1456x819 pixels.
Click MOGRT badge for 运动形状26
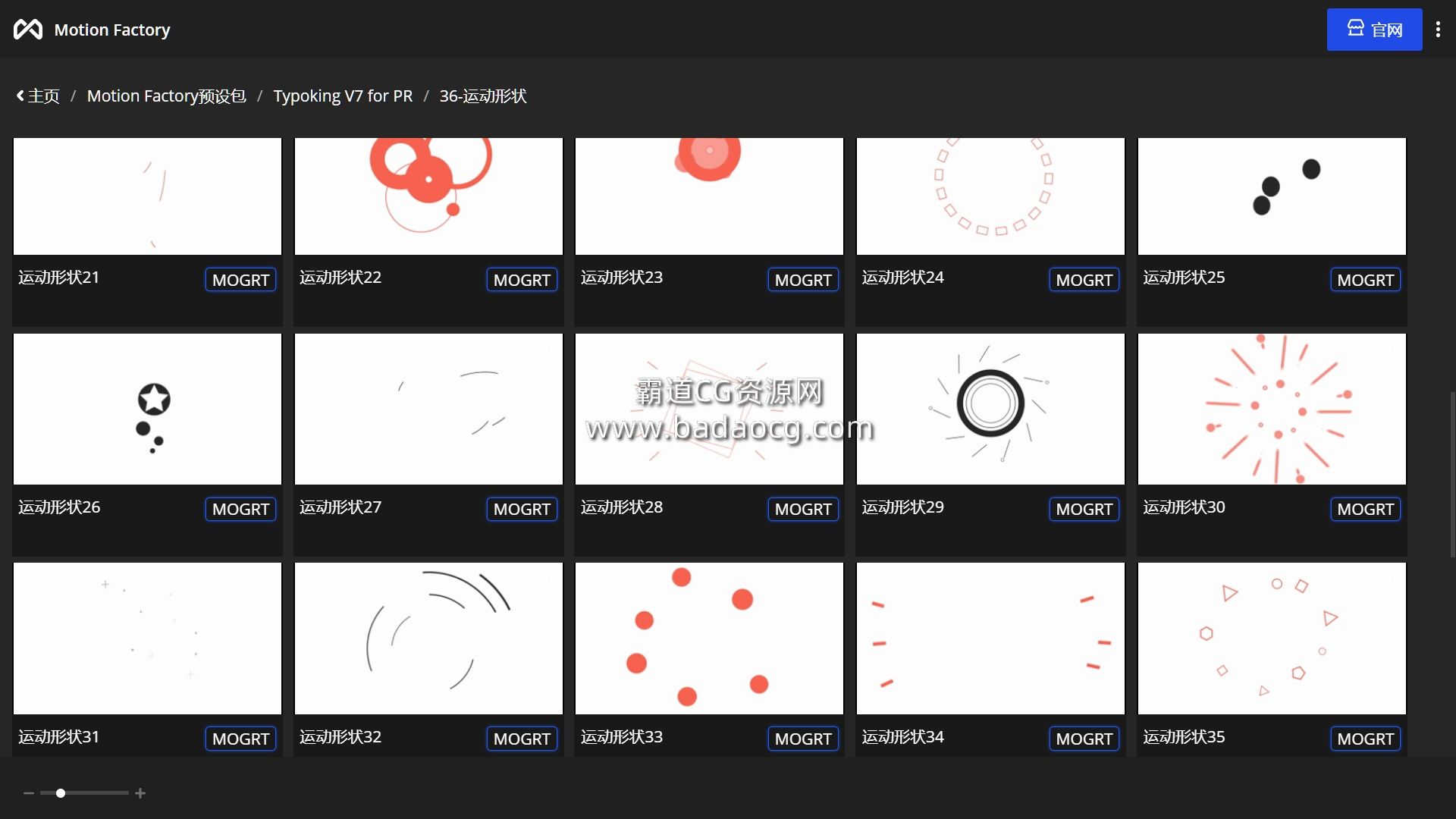240,509
